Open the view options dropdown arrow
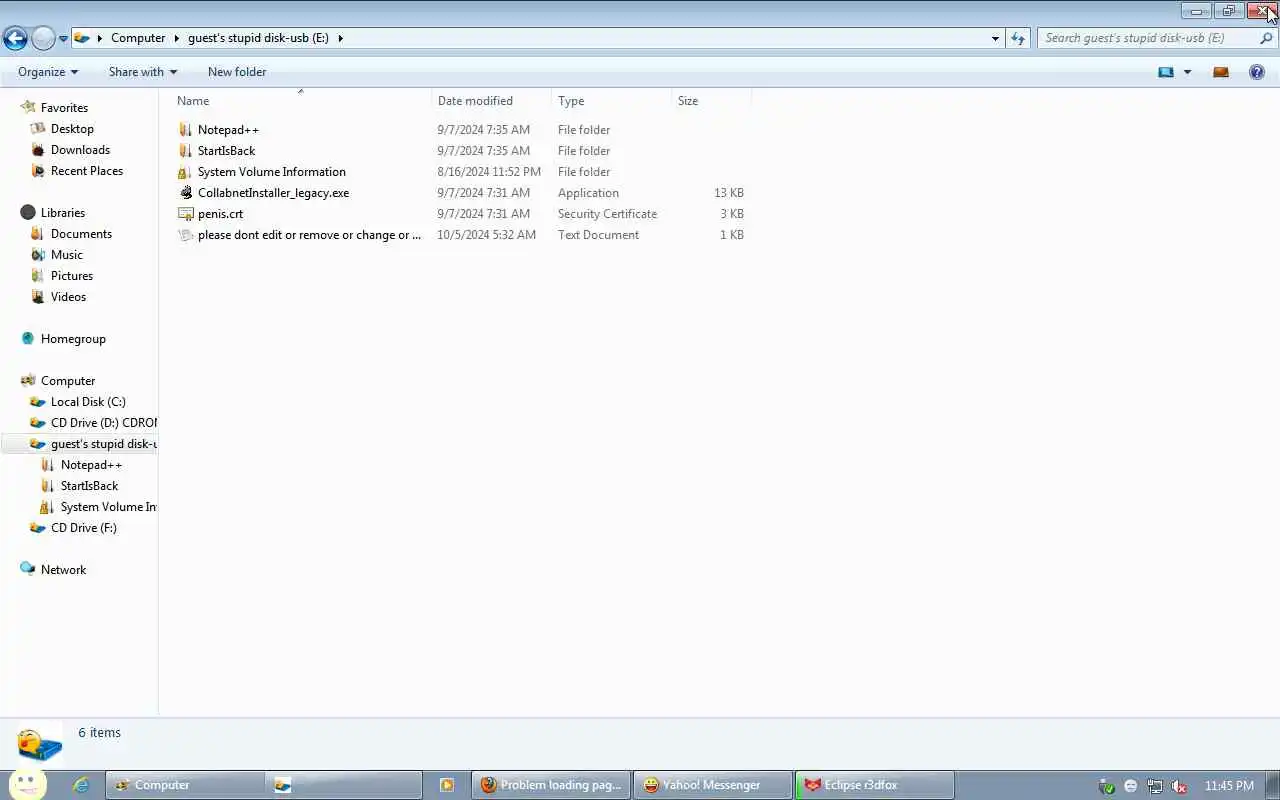Image resolution: width=1280 pixels, height=800 pixels. coord(1187,72)
